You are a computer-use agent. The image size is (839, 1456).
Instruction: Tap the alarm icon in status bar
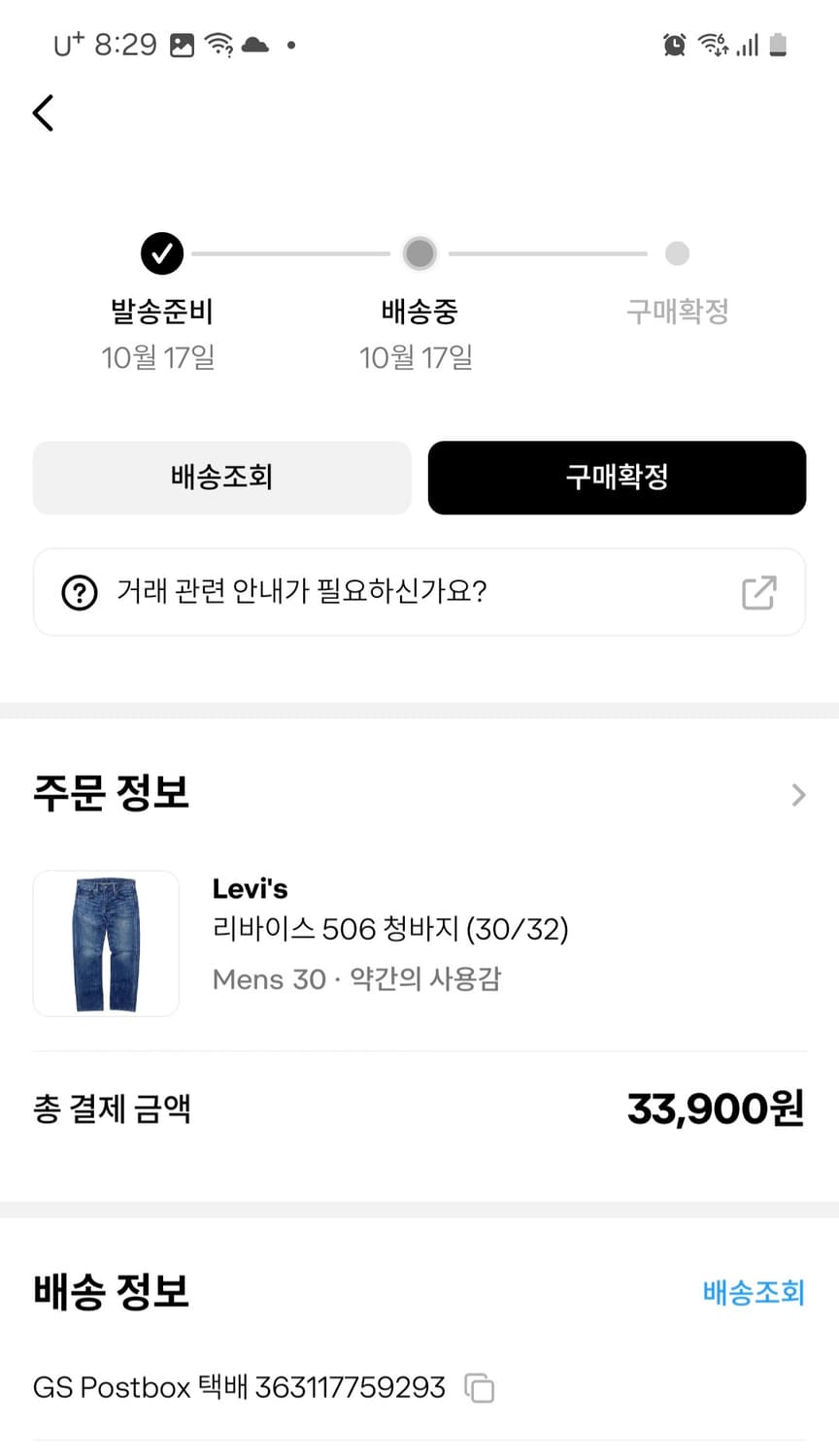pyautogui.click(x=674, y=45)
